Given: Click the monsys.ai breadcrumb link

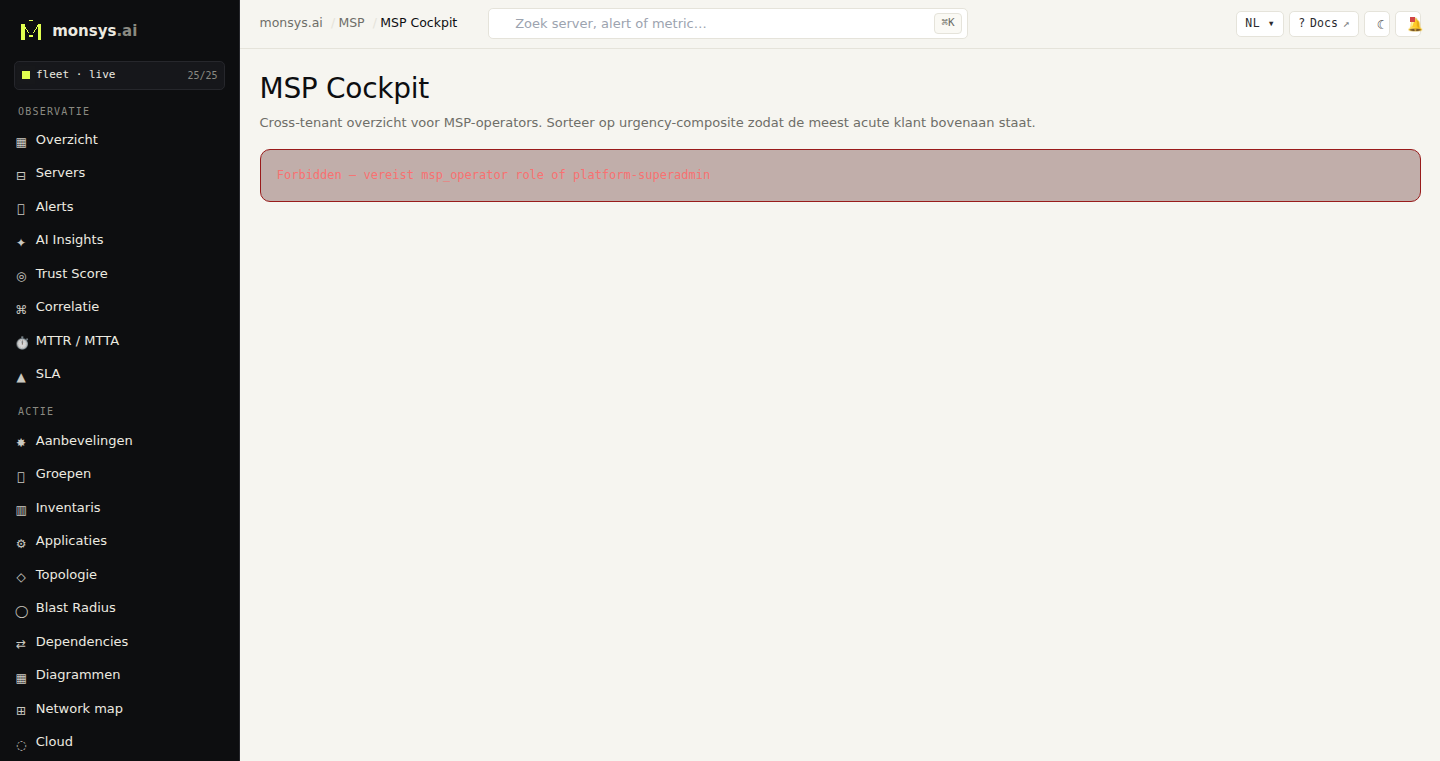Looking at the screenshot, I should coord(291,23).
